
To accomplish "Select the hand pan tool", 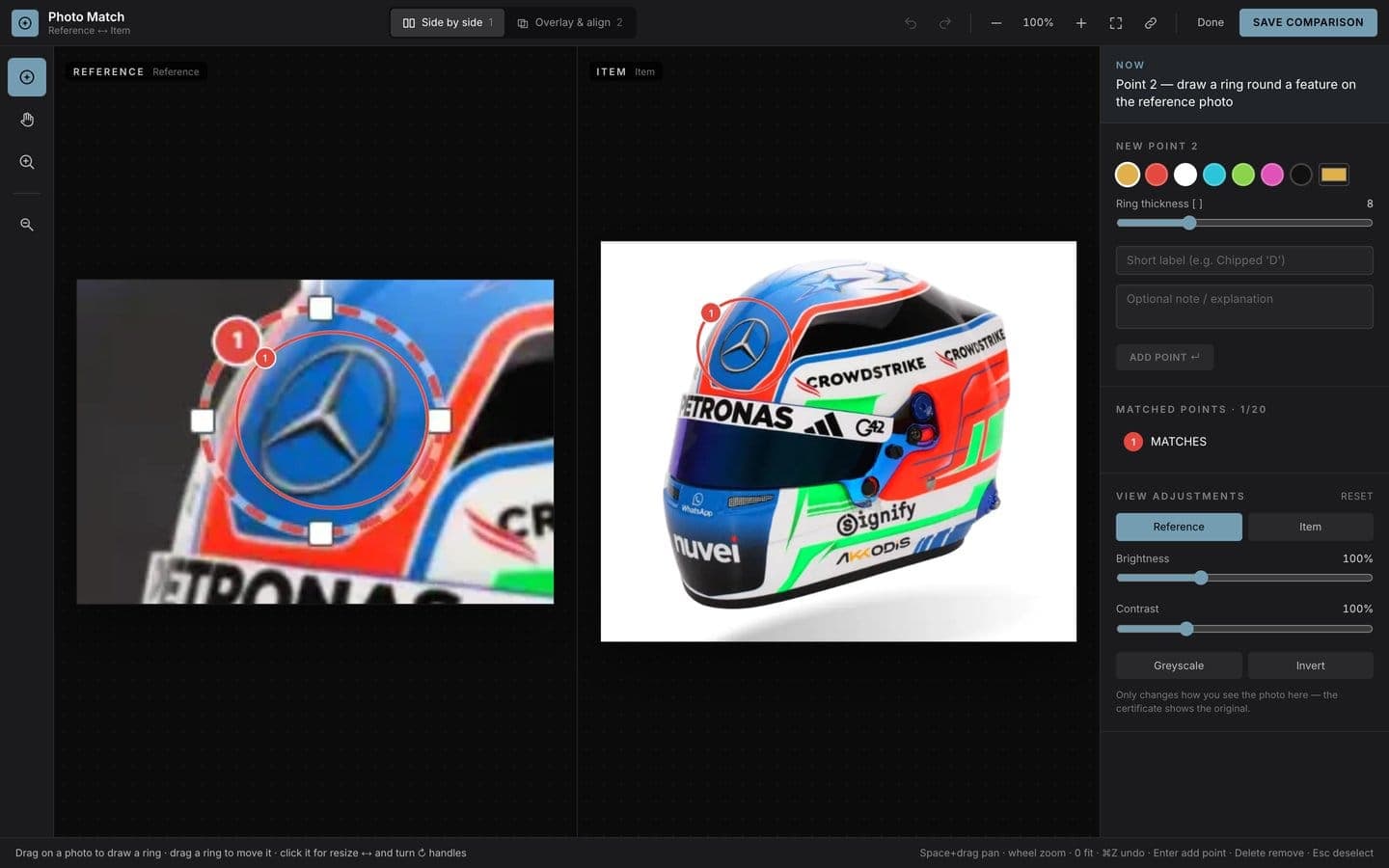I will (27, 120).
